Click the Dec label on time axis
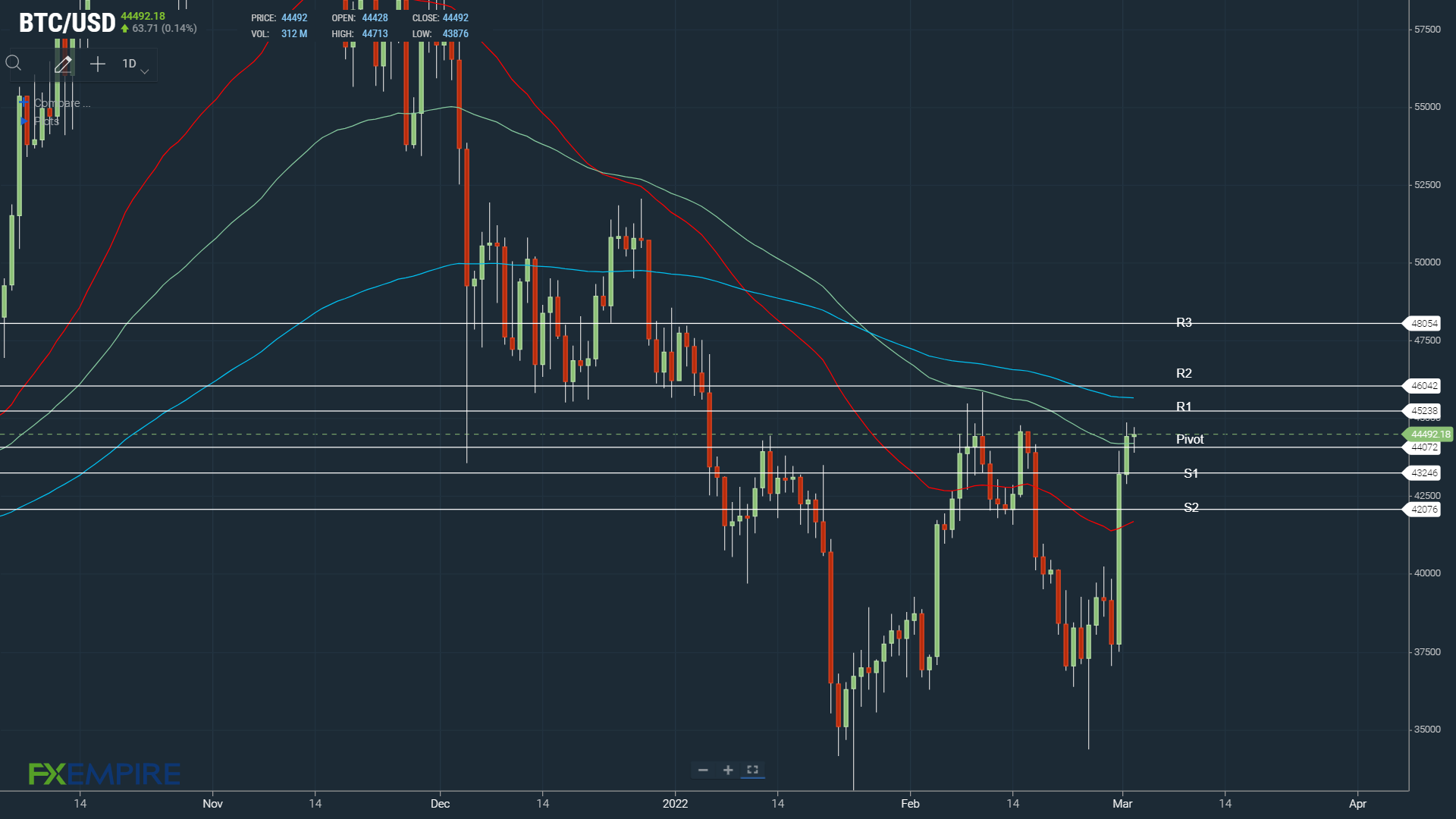Screen dimensions: 1456x819 click(x=440, y=804)
